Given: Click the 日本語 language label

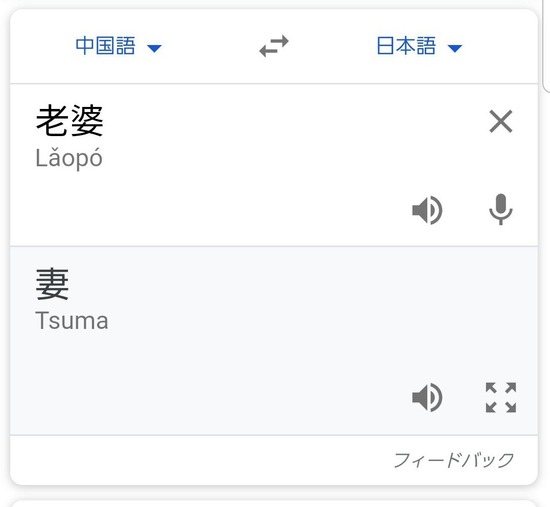Looking at the screenshot, I should pyautogui.click(x=406, y=46).
